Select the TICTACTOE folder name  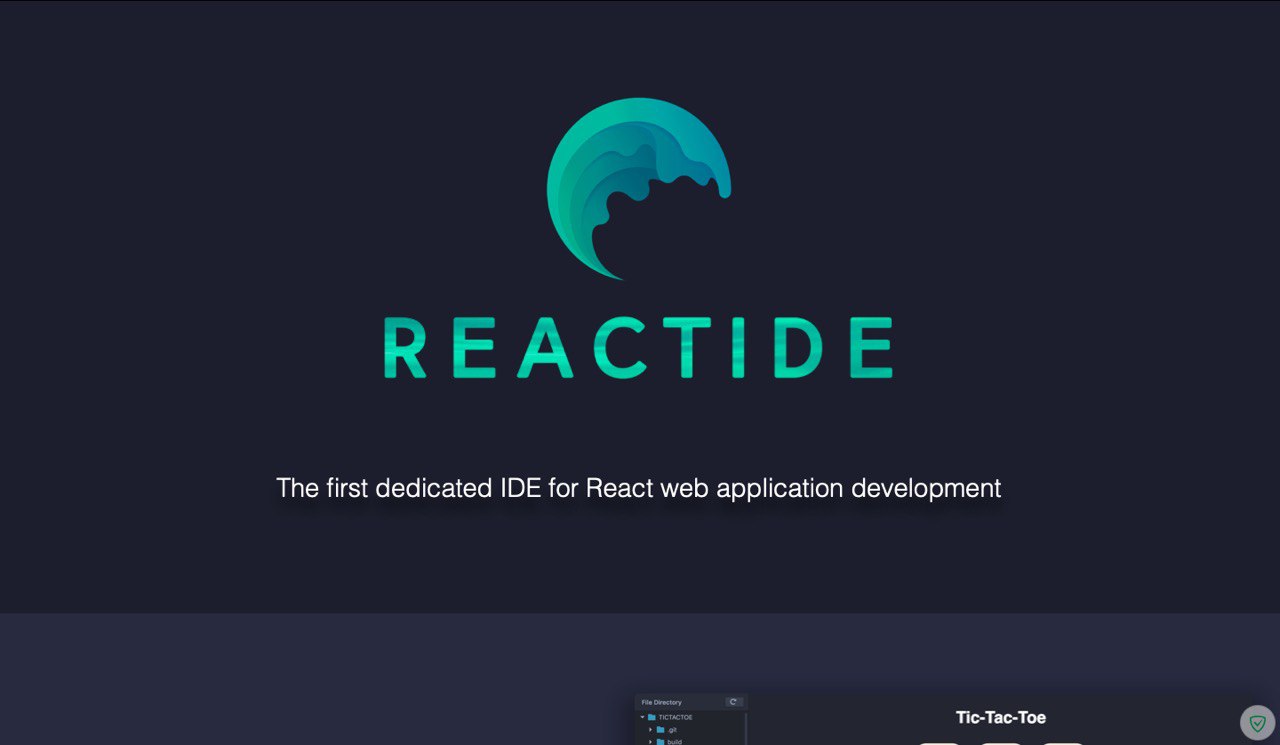pyautogui.click(x=675, y=717)
